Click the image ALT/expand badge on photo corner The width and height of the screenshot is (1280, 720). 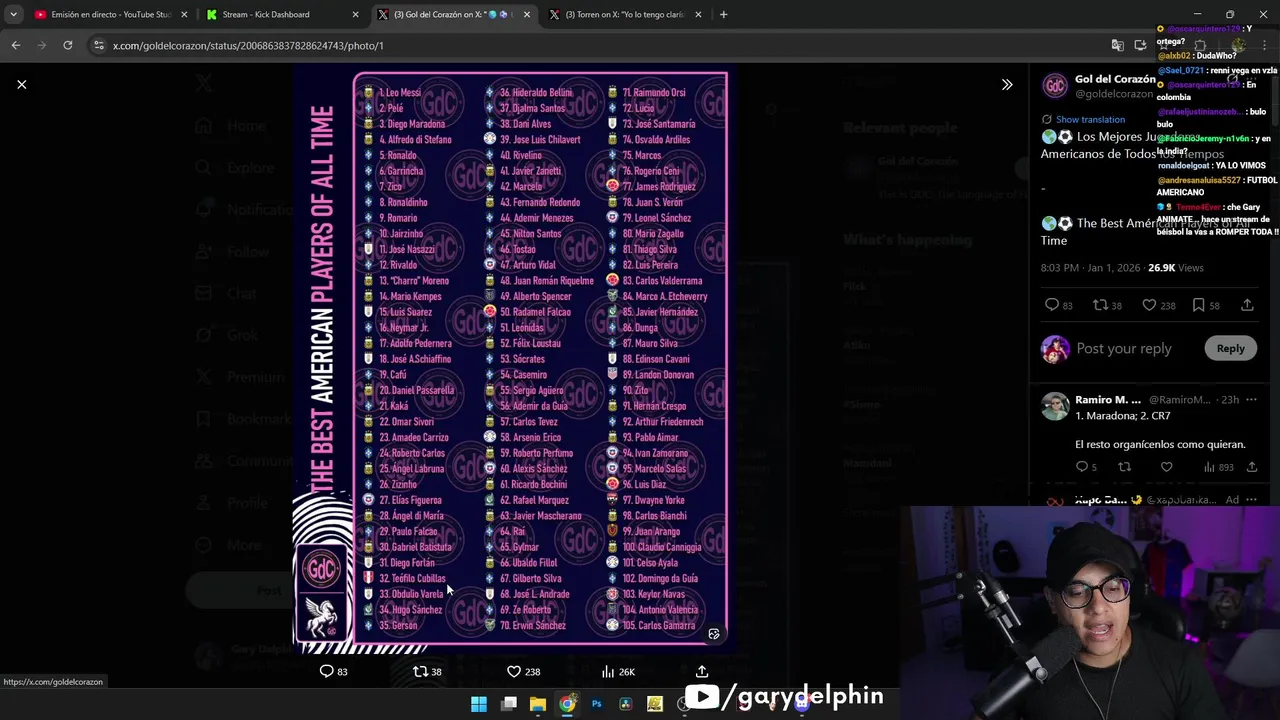tap(714, 634)
